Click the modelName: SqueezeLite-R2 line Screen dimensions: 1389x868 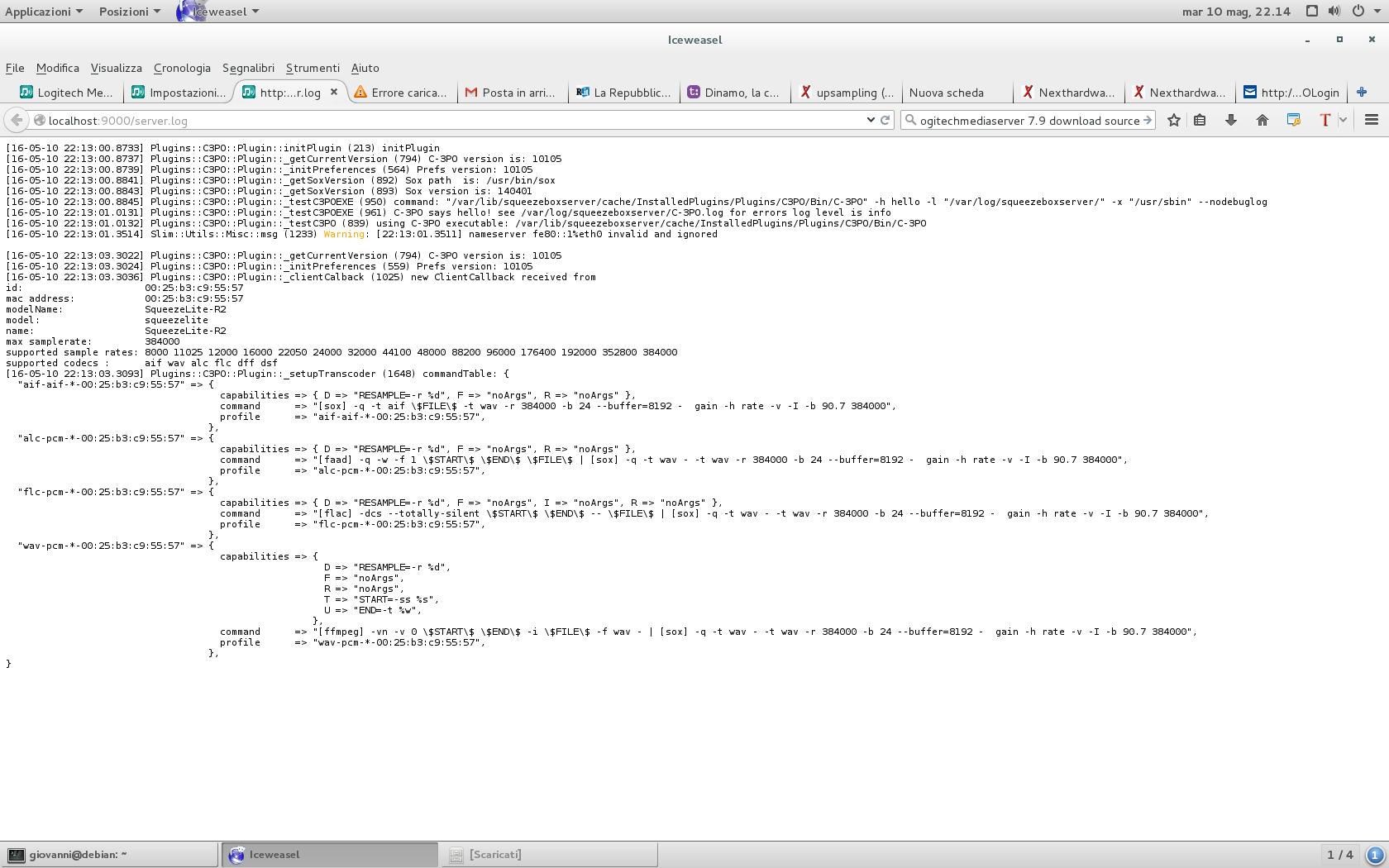tap(117, 309)
